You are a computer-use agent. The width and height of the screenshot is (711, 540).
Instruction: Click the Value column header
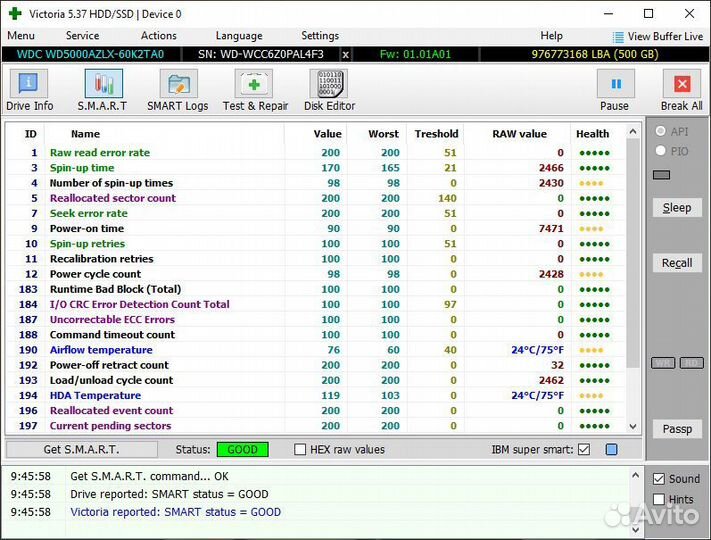tap(327, 134)
